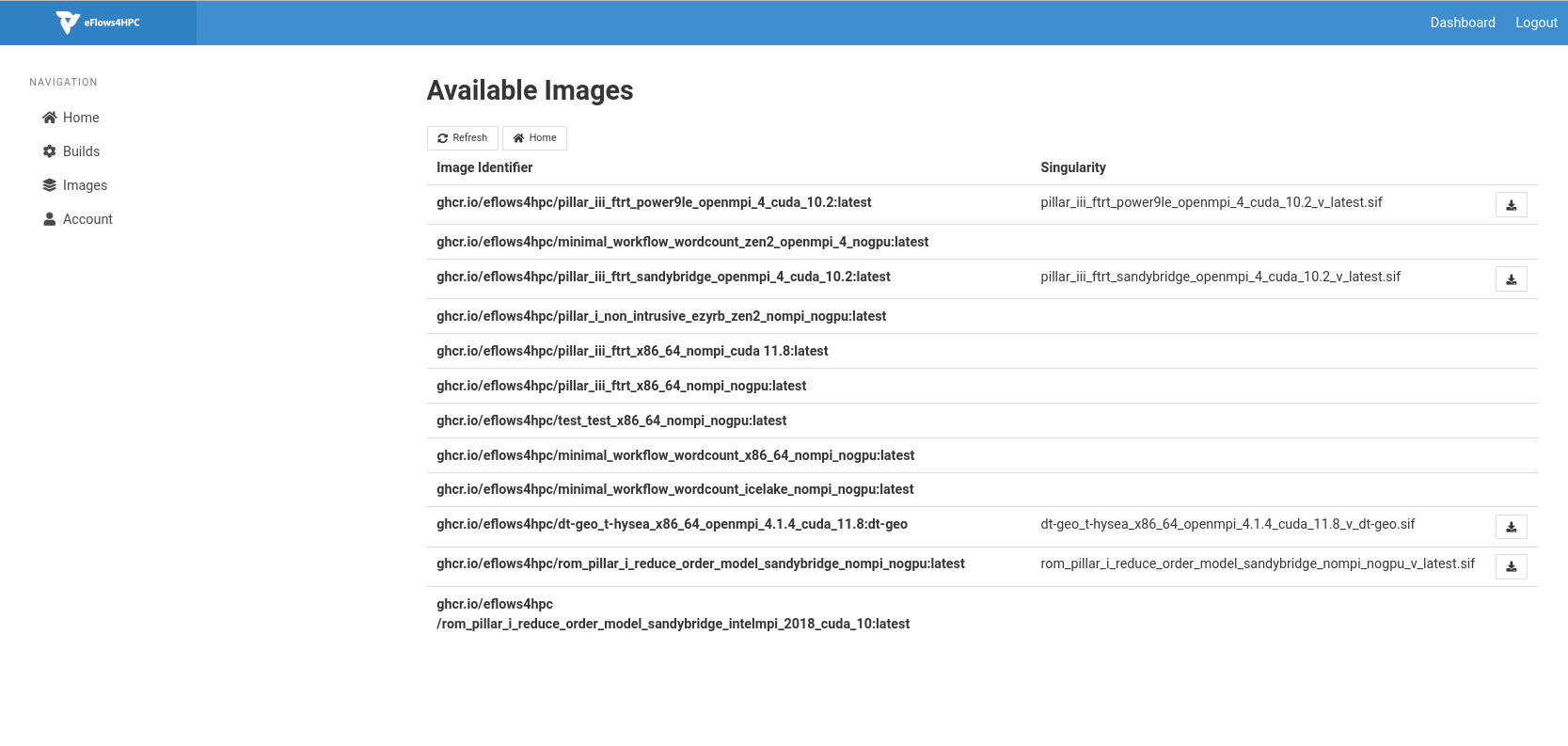
Task: Refresh the available images list
Action: tap(463, 138)
